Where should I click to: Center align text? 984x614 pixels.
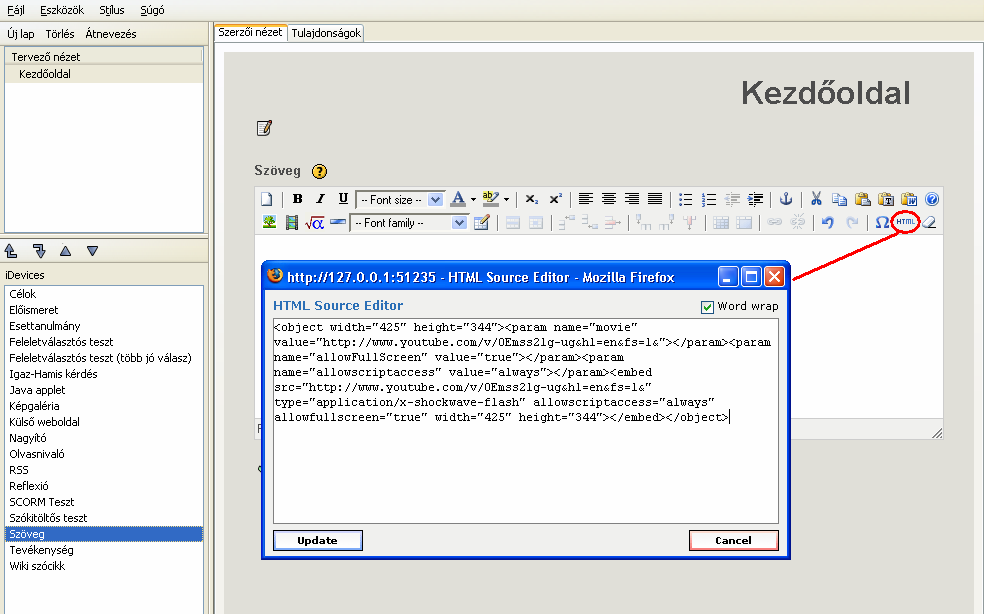609,199
